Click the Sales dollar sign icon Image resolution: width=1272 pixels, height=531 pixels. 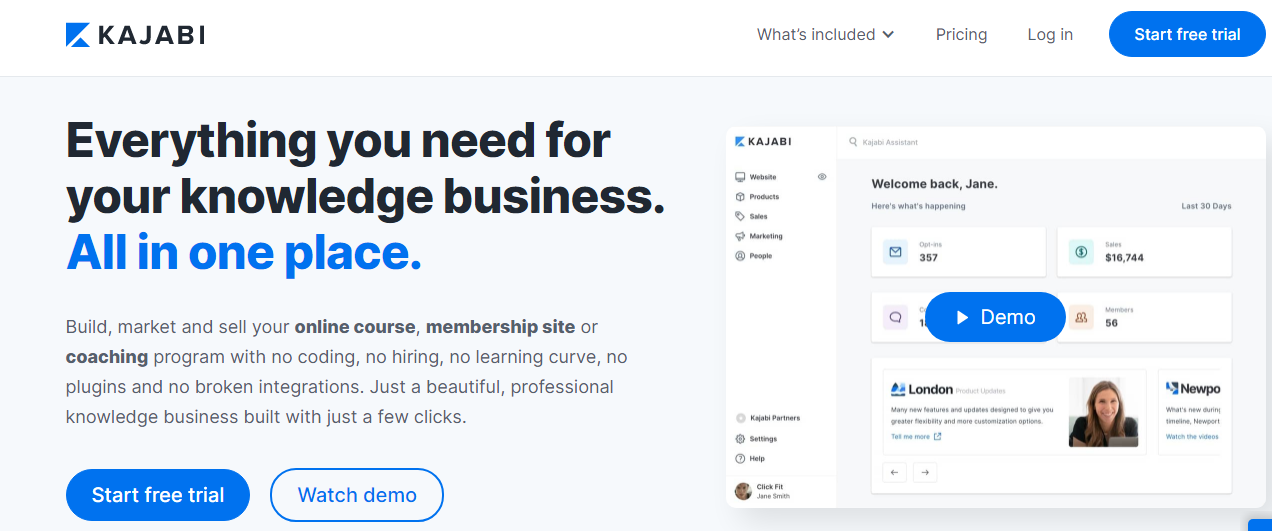[x=1081, y=252]
